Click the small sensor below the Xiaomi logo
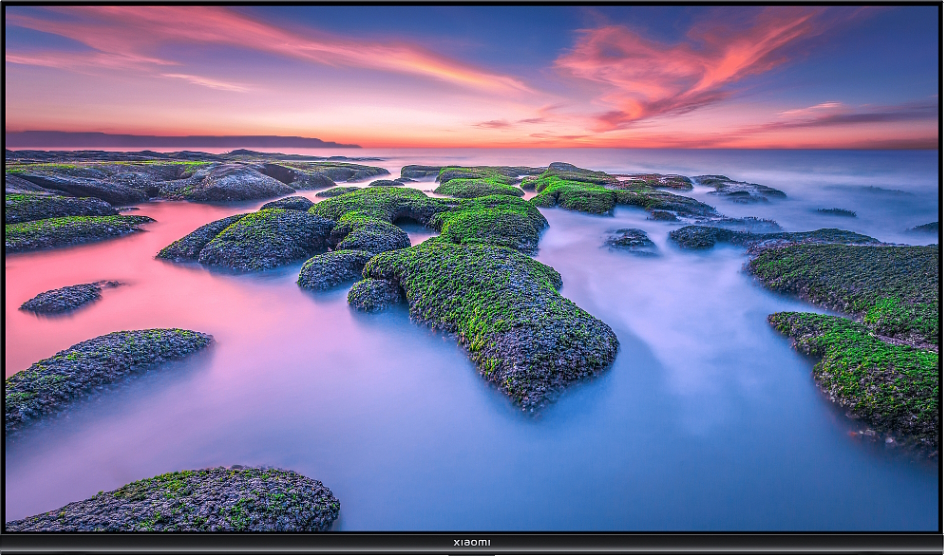This screenshot has height=556, width=944. 471,552
